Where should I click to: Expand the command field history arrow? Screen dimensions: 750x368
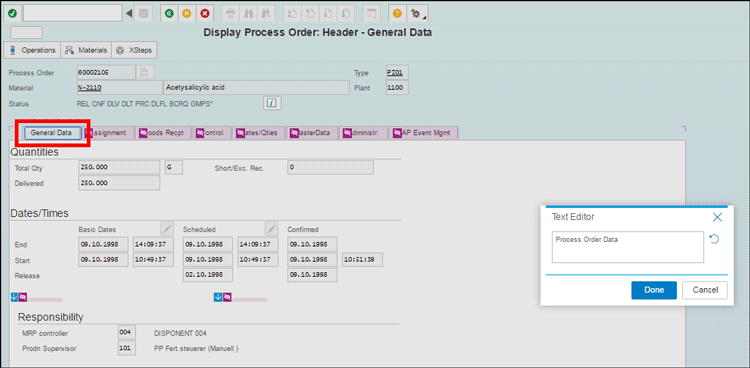tap(129, 13)
